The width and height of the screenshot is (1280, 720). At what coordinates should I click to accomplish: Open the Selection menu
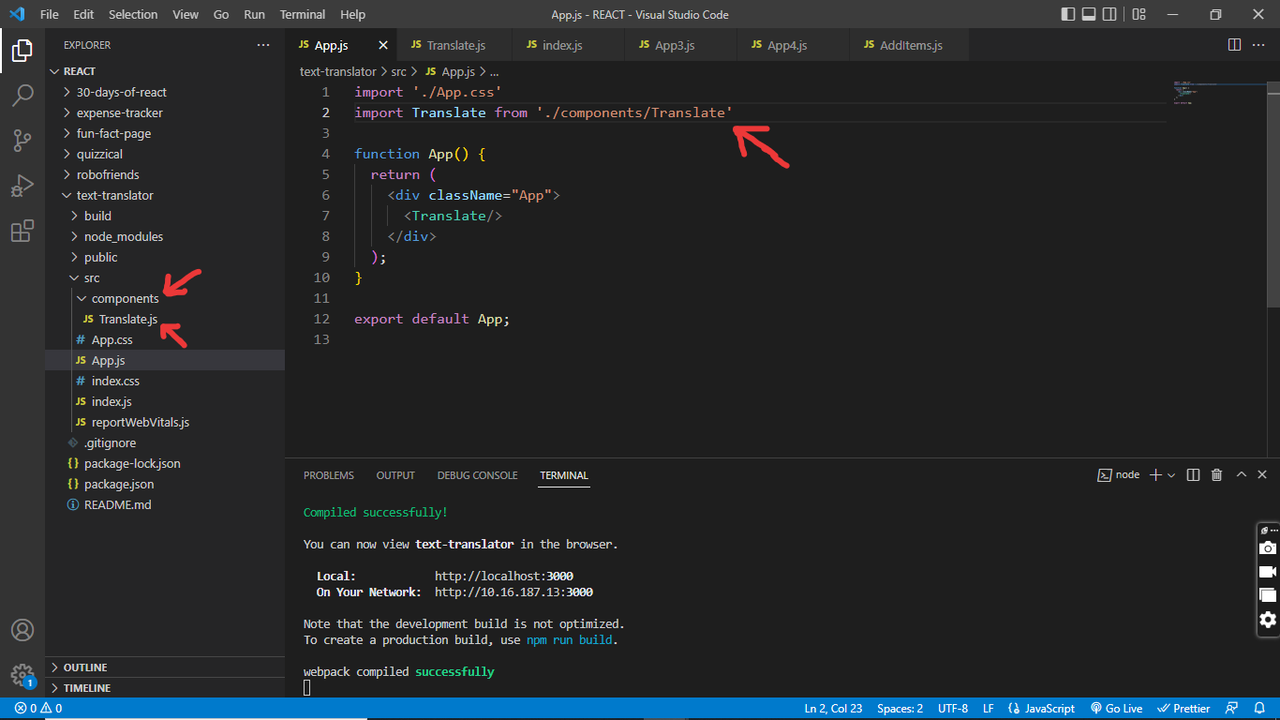click(x=133, y=14)
